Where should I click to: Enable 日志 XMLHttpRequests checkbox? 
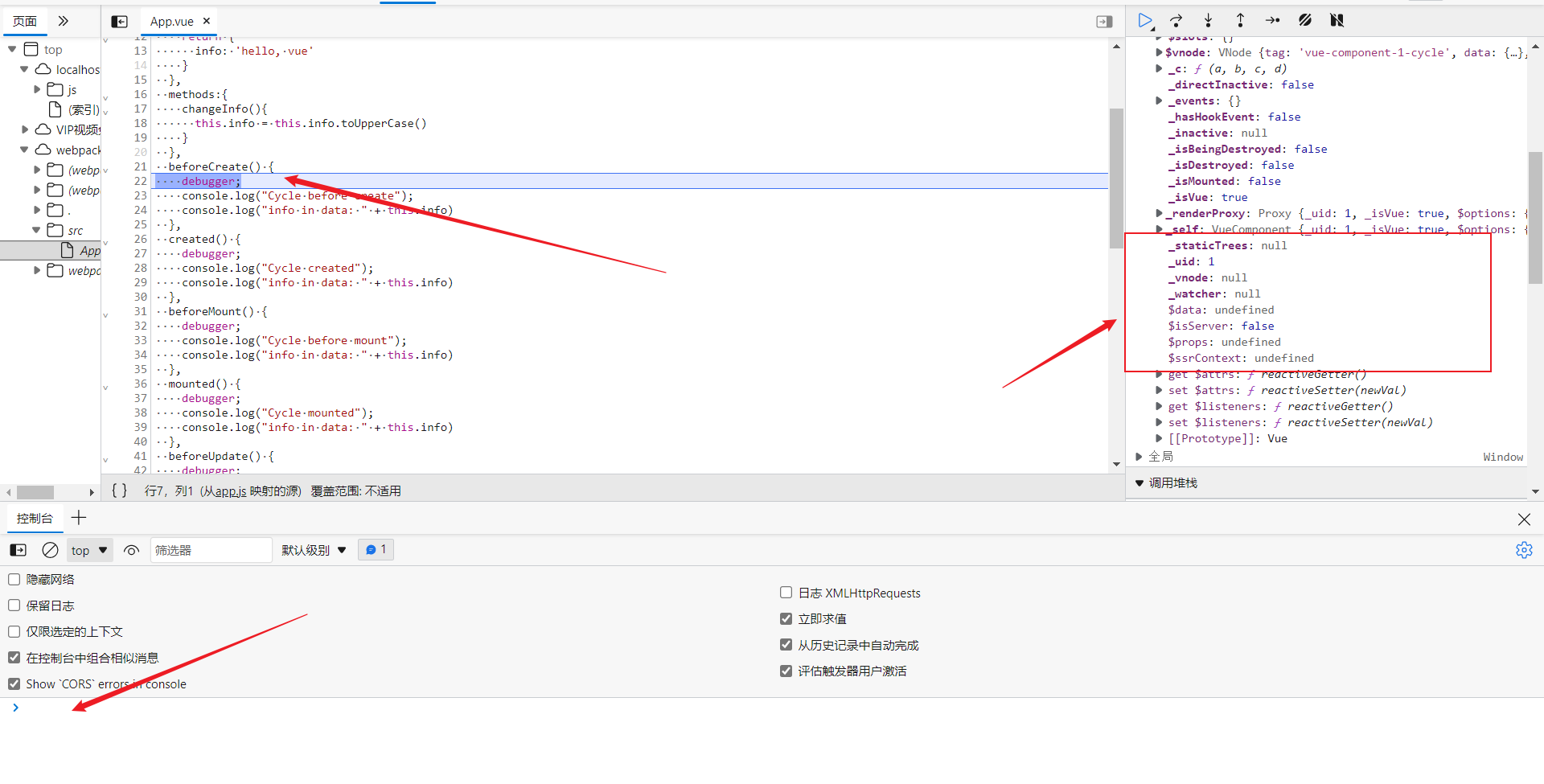tap(786, 593)
